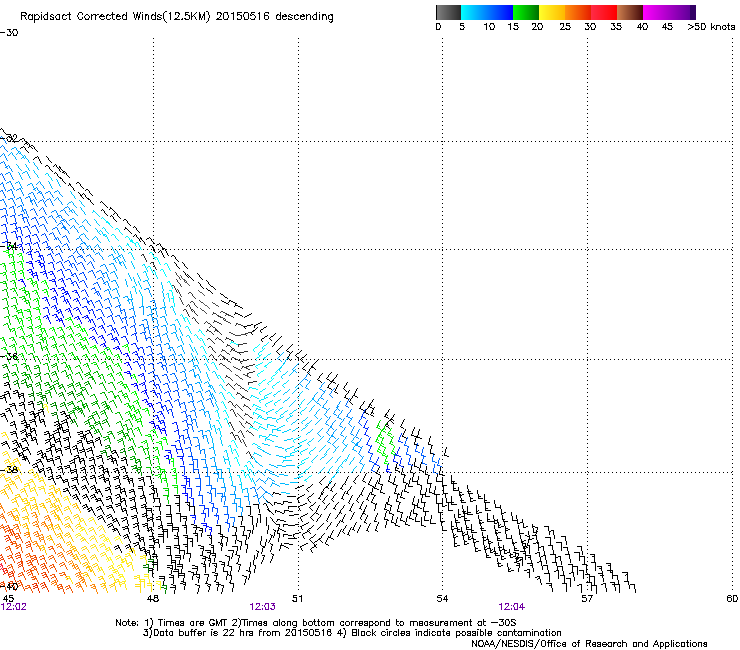Click legend tick label '40'
The height and width of the screenshot is (650, 740).
642,27
